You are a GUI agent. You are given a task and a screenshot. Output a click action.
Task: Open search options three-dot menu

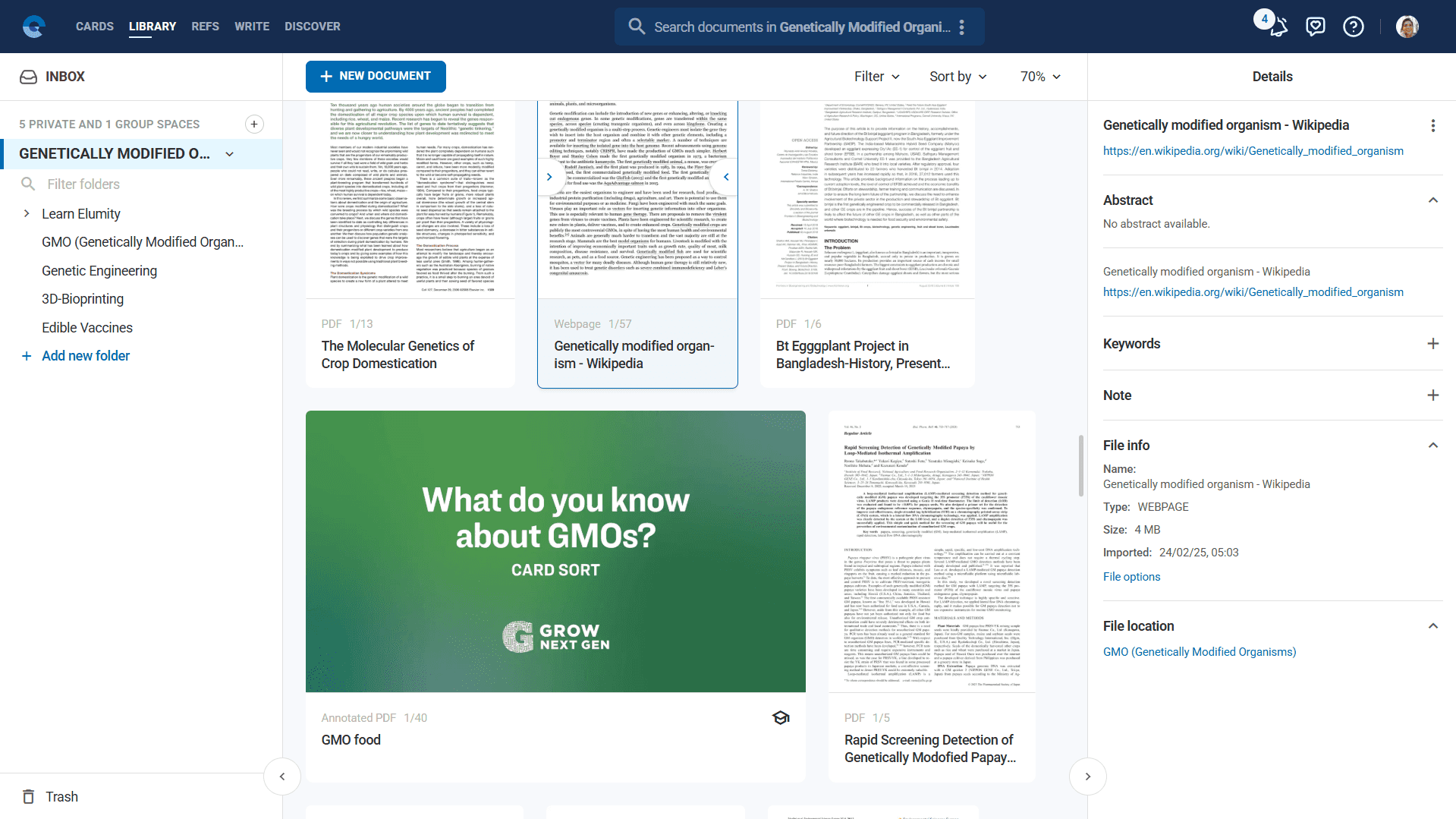(962, 27)
